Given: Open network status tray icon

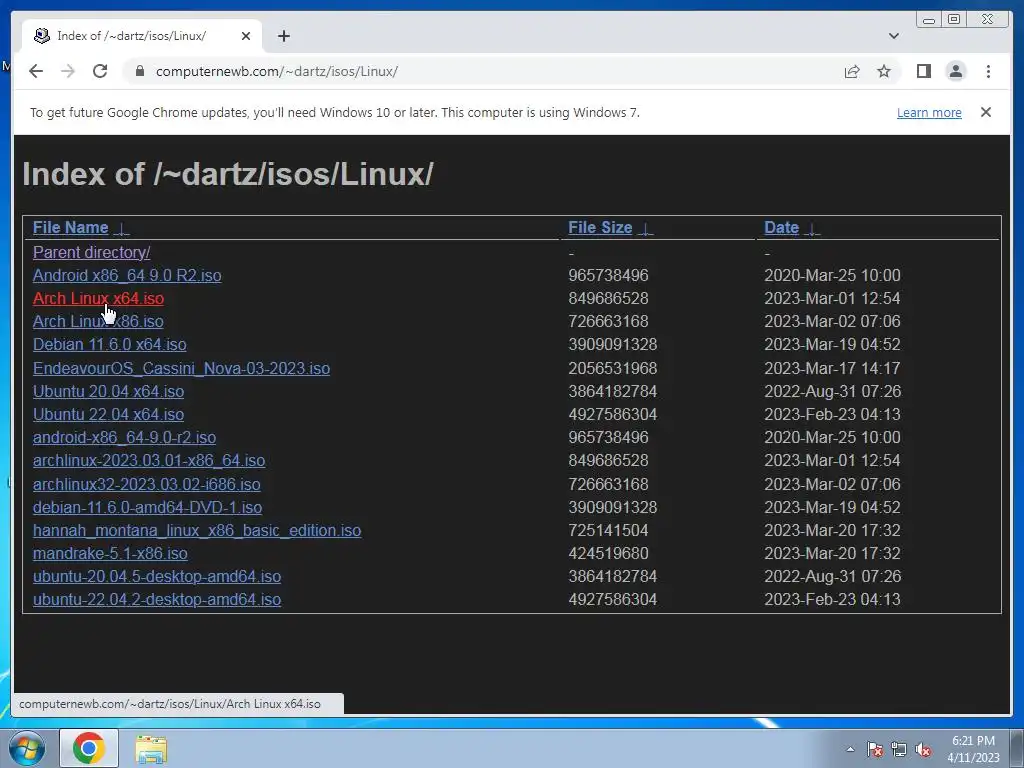Looking at the screenshot, I should (x=899, y=749).
